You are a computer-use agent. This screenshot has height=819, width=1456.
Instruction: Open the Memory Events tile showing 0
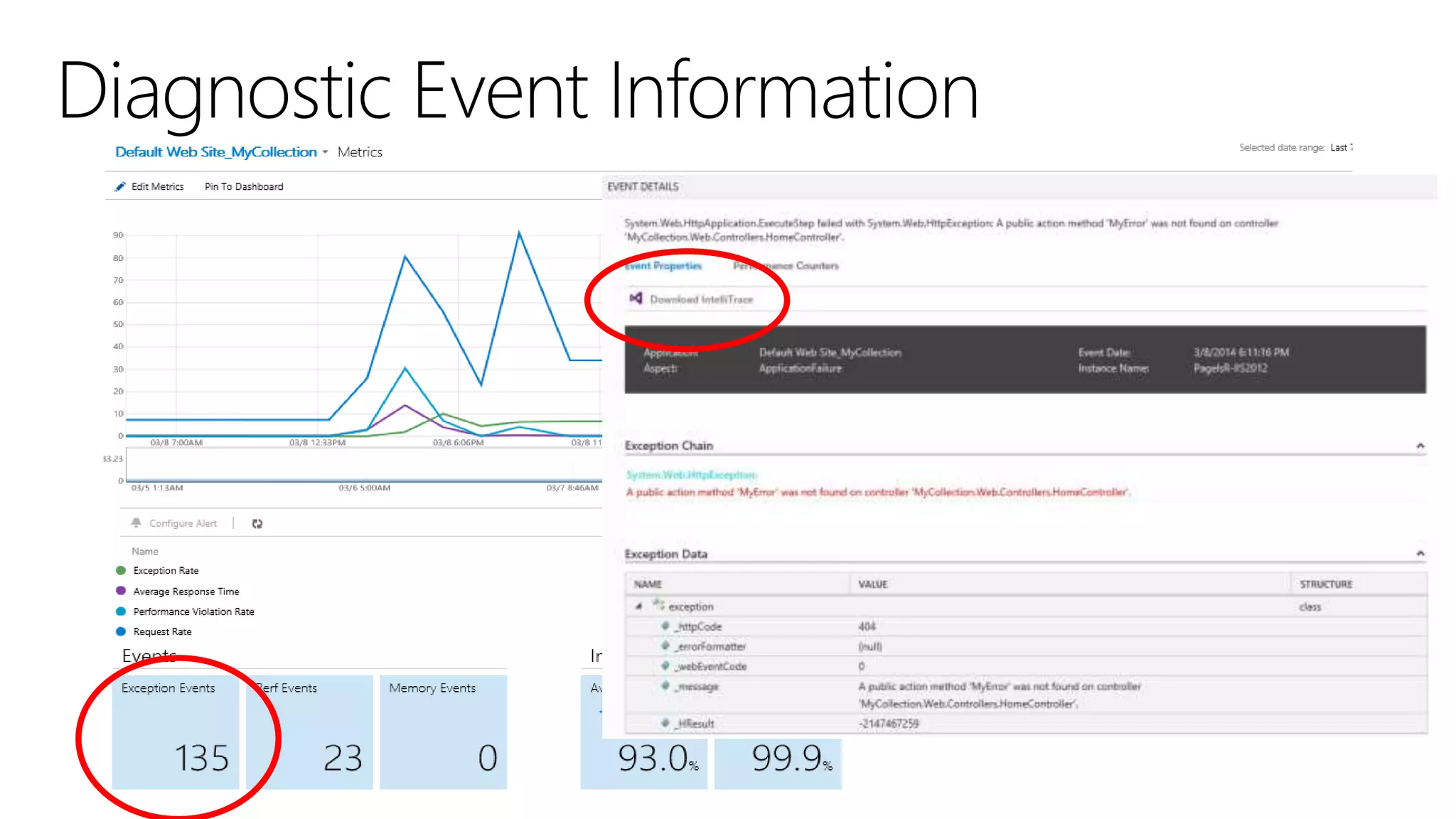click(444, 732)
